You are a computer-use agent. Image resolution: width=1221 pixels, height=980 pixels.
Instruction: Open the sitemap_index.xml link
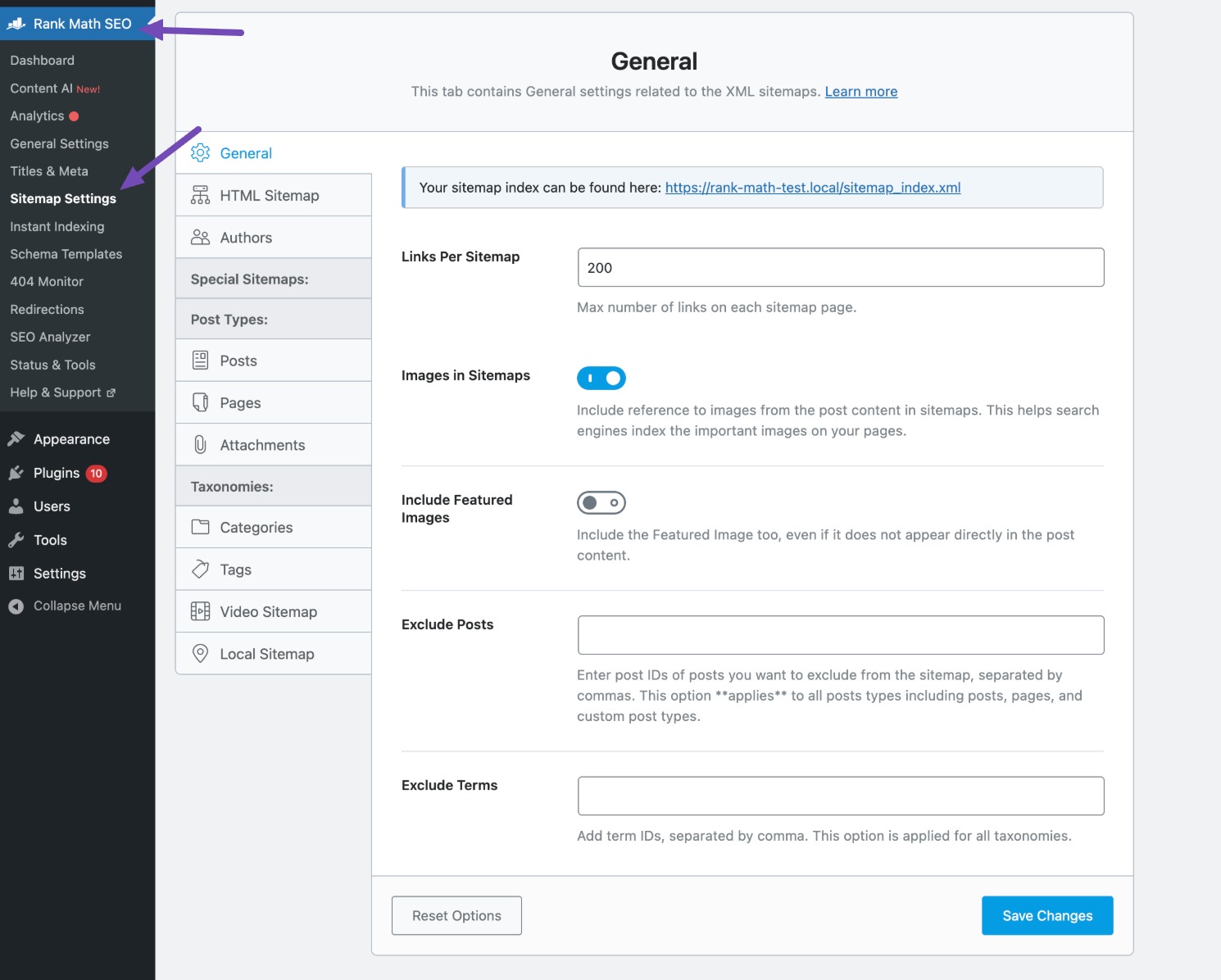(812, 188)
